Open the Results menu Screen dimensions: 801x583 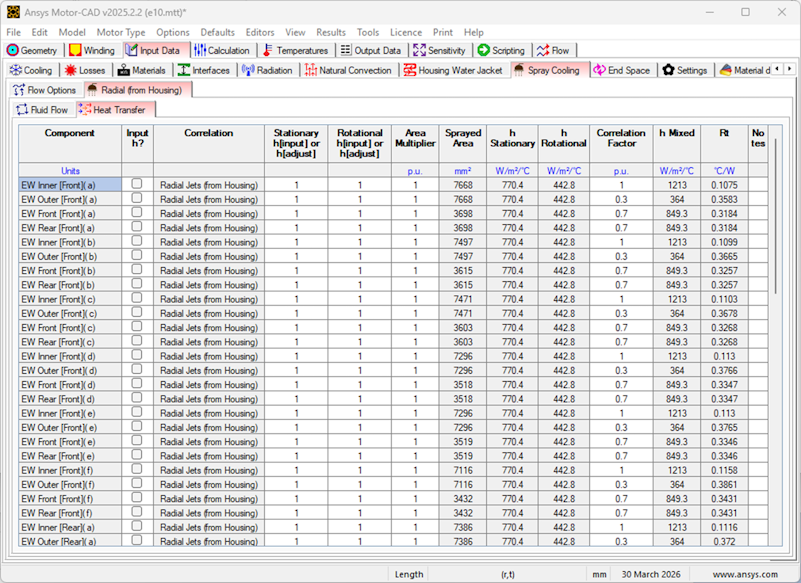pyautogui.click(x=331, y=32)
